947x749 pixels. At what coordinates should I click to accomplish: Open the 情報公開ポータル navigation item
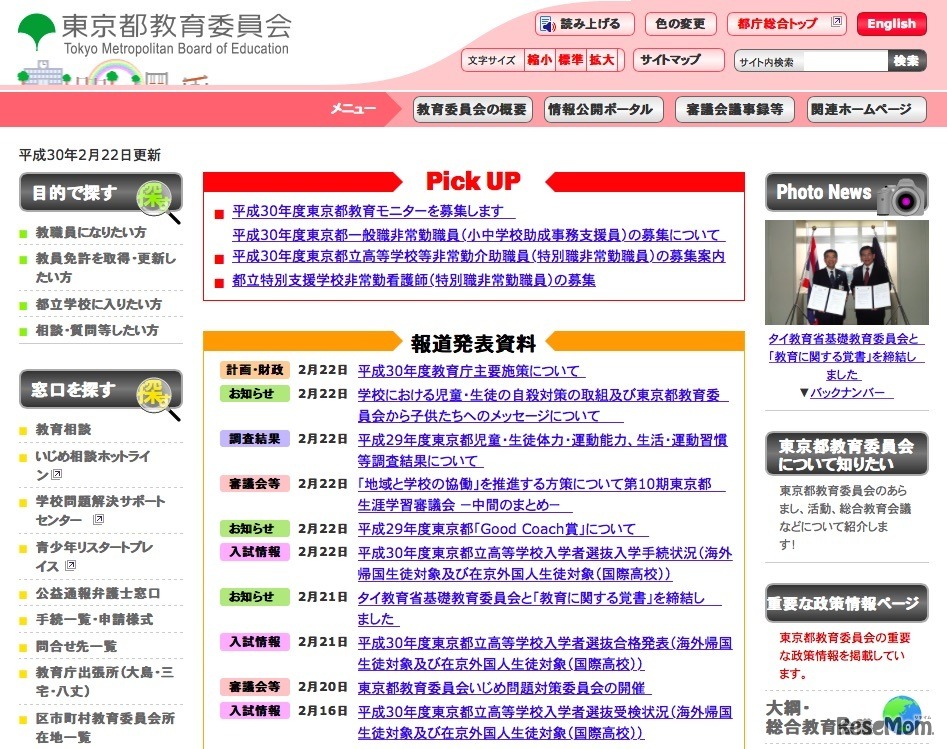[x=603, y=110]
